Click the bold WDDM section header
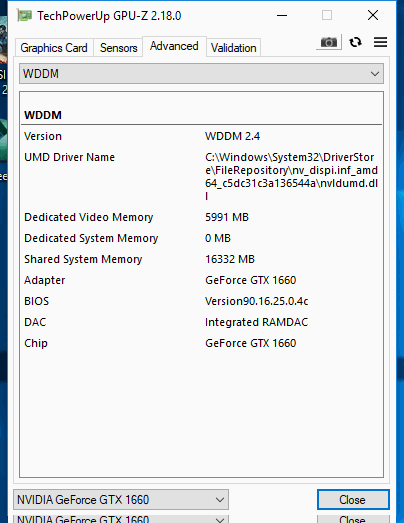 click(x=43, y=115)
